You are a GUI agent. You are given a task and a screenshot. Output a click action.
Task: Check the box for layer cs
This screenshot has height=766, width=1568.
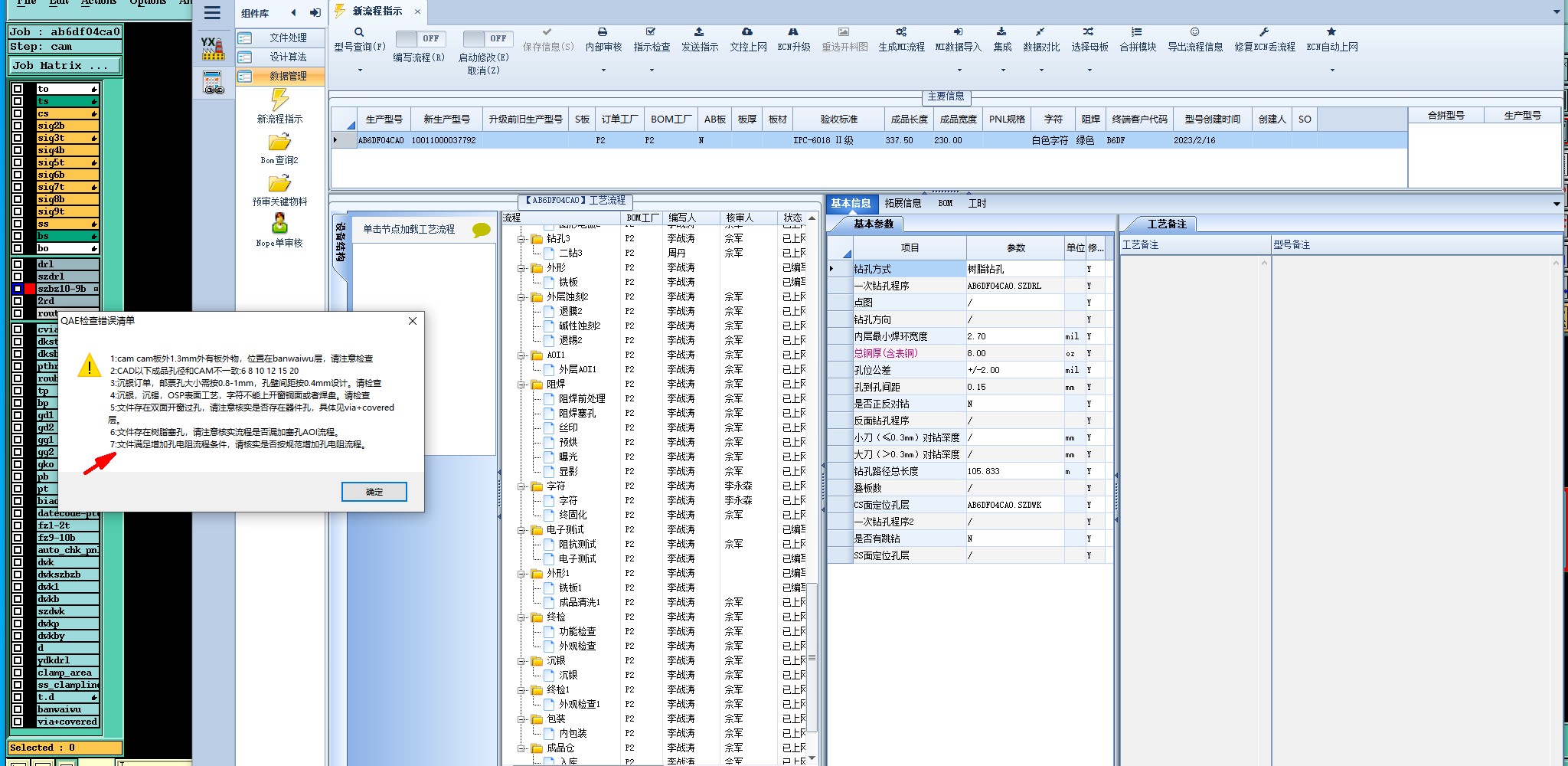tap(17, 113)
